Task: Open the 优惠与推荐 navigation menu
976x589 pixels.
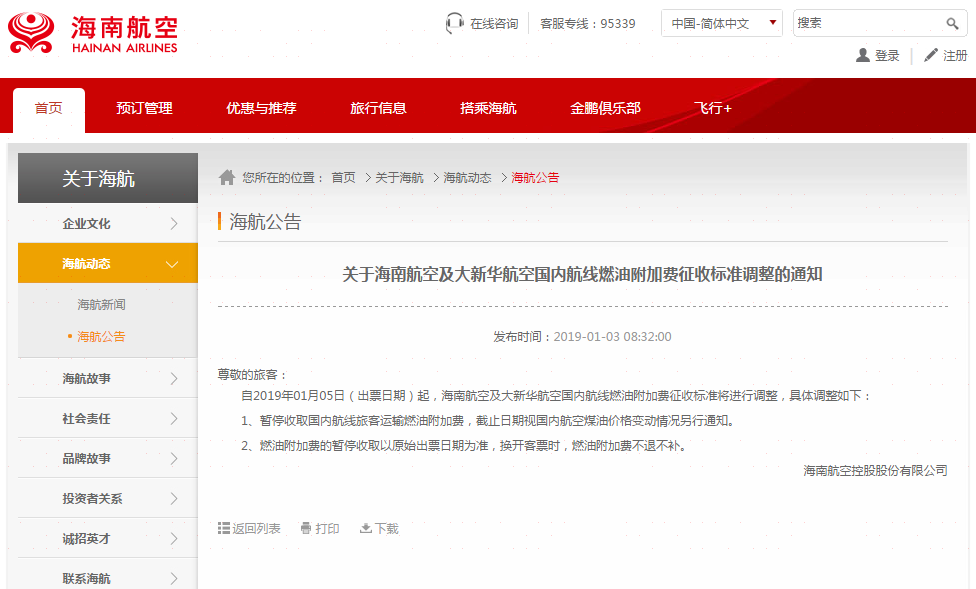Action: (261, 108)
